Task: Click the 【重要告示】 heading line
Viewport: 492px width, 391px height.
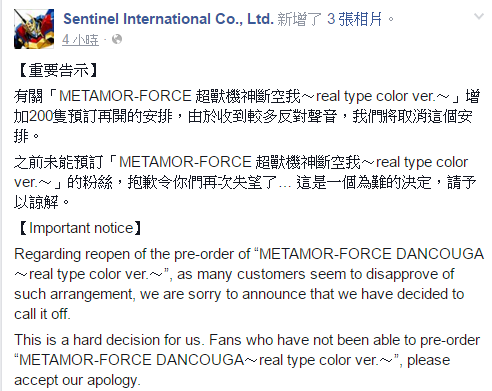Action: tap(57, 70)
